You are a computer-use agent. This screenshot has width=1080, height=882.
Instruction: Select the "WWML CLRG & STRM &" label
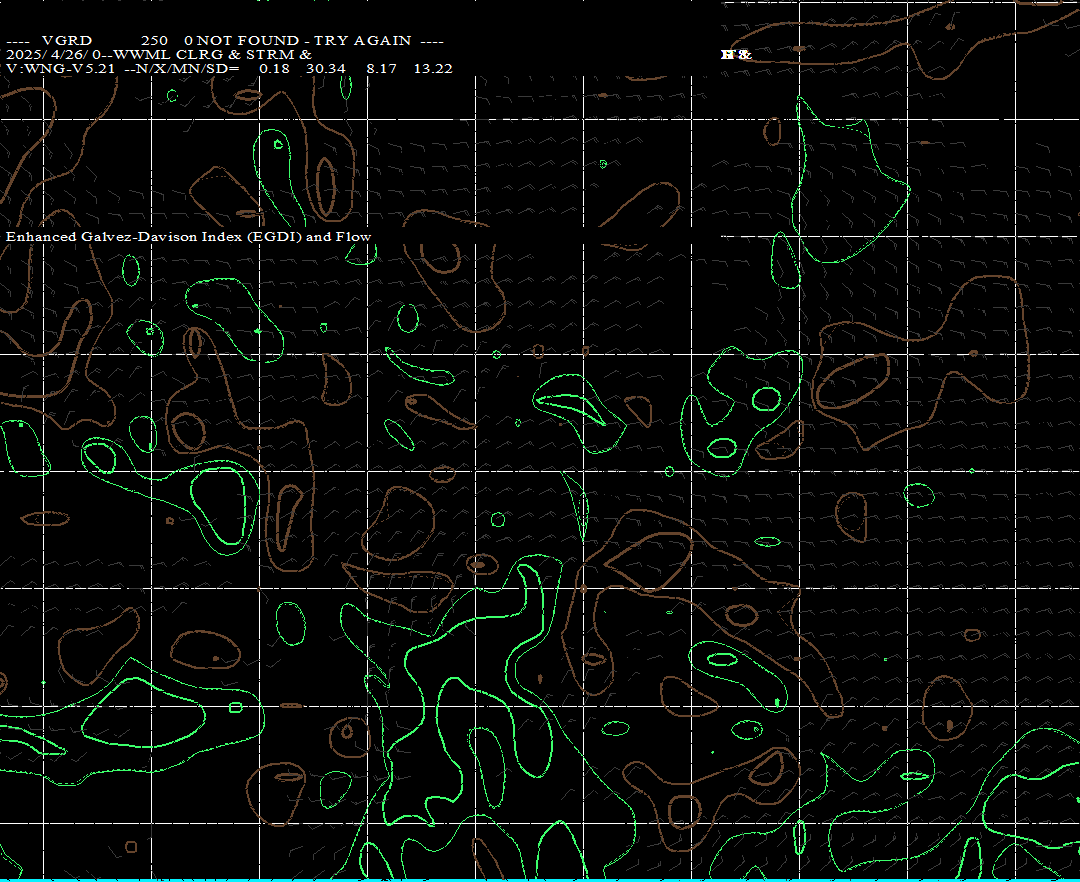(x=212, y=54)
